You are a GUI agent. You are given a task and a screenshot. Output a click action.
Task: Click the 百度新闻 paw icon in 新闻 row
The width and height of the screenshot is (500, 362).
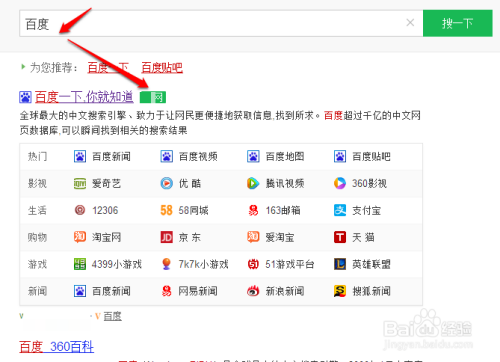click(x=80, y=291)
